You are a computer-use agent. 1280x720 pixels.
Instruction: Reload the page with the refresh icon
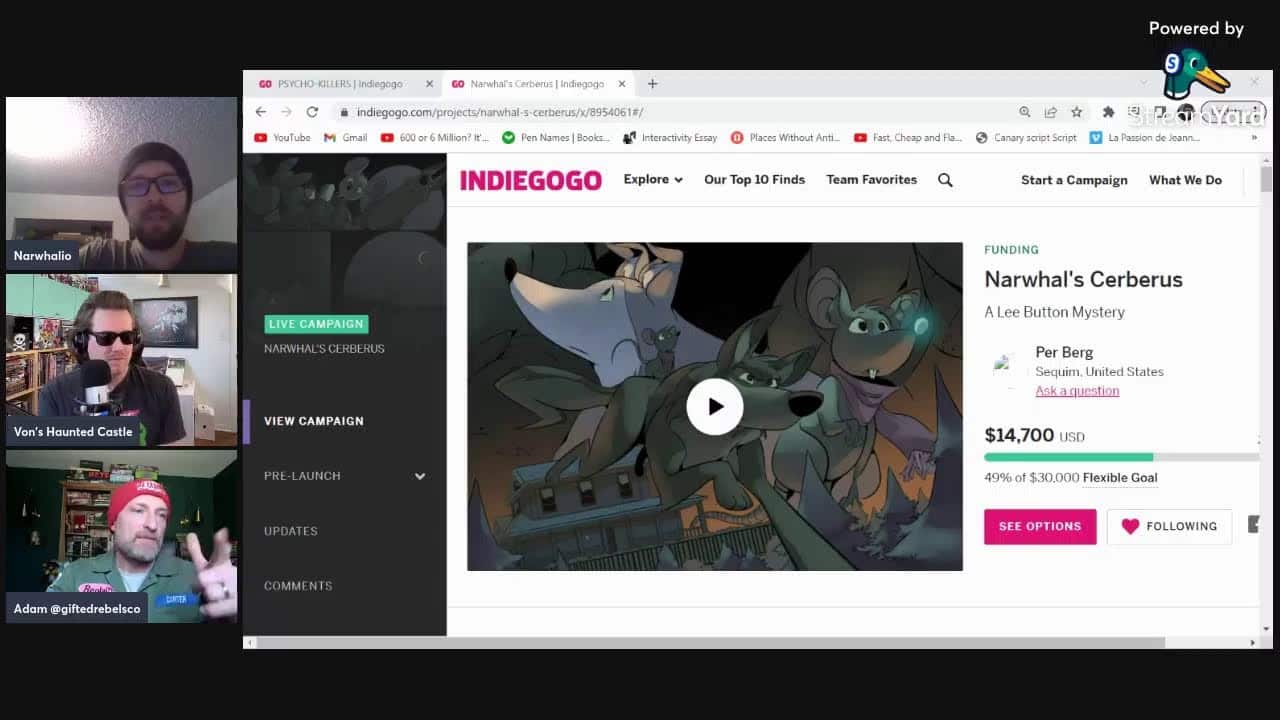click(x=312, y=112)
